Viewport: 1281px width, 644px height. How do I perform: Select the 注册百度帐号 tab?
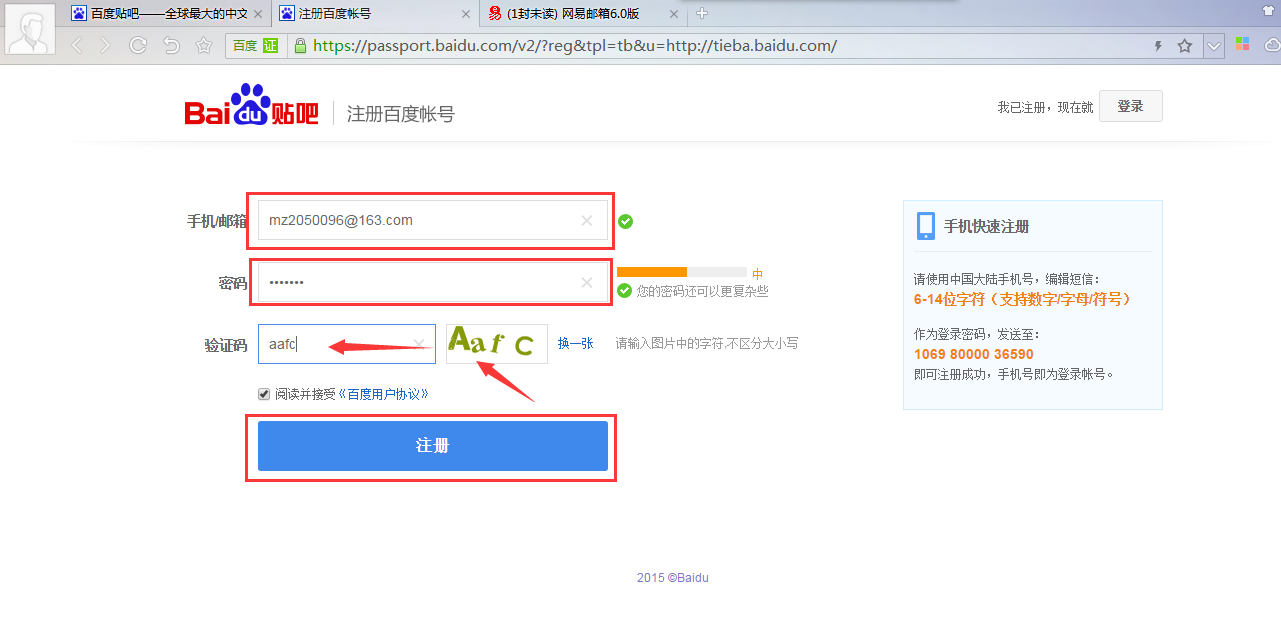pos(375,14)
